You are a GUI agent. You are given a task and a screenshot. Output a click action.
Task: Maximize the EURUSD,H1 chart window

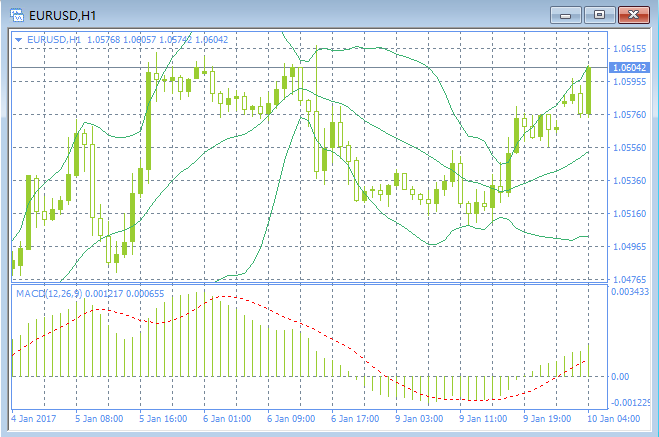599,16
